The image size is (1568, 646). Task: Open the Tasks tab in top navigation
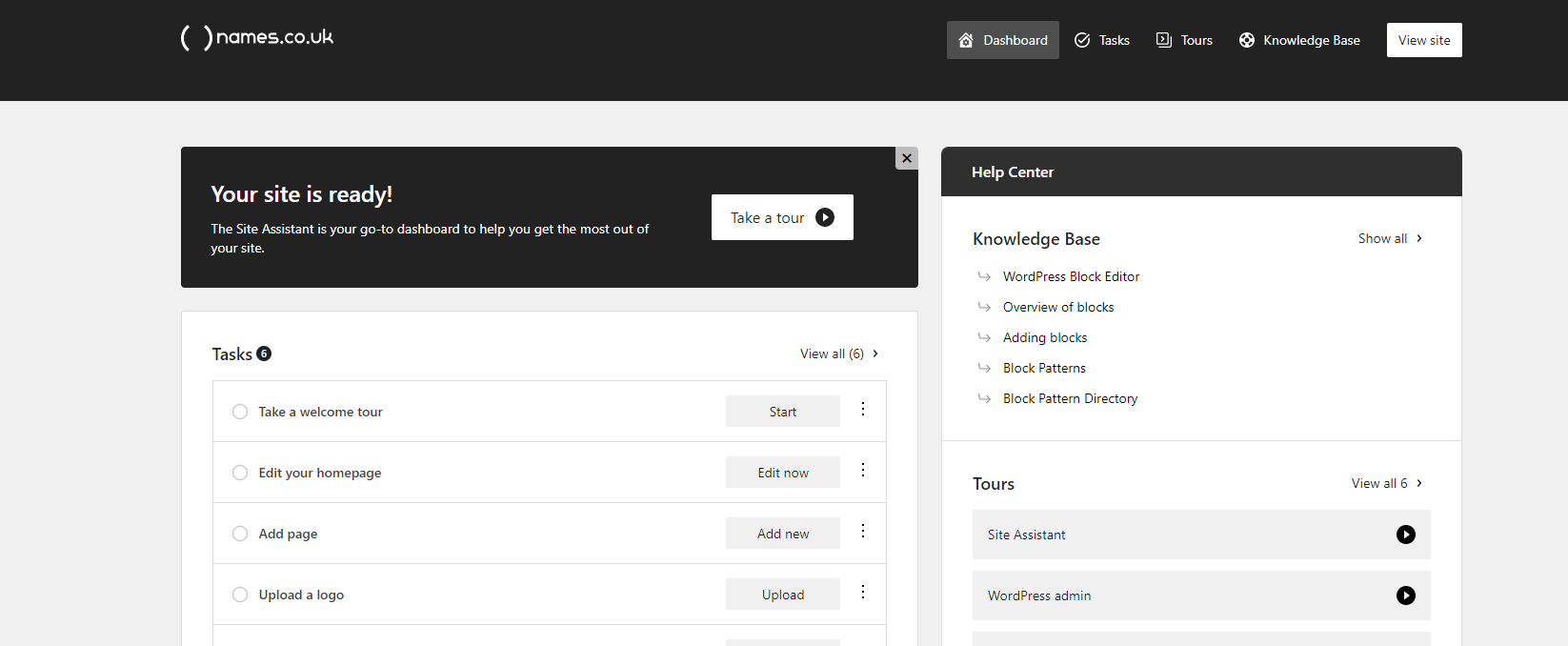point(1102,40)
